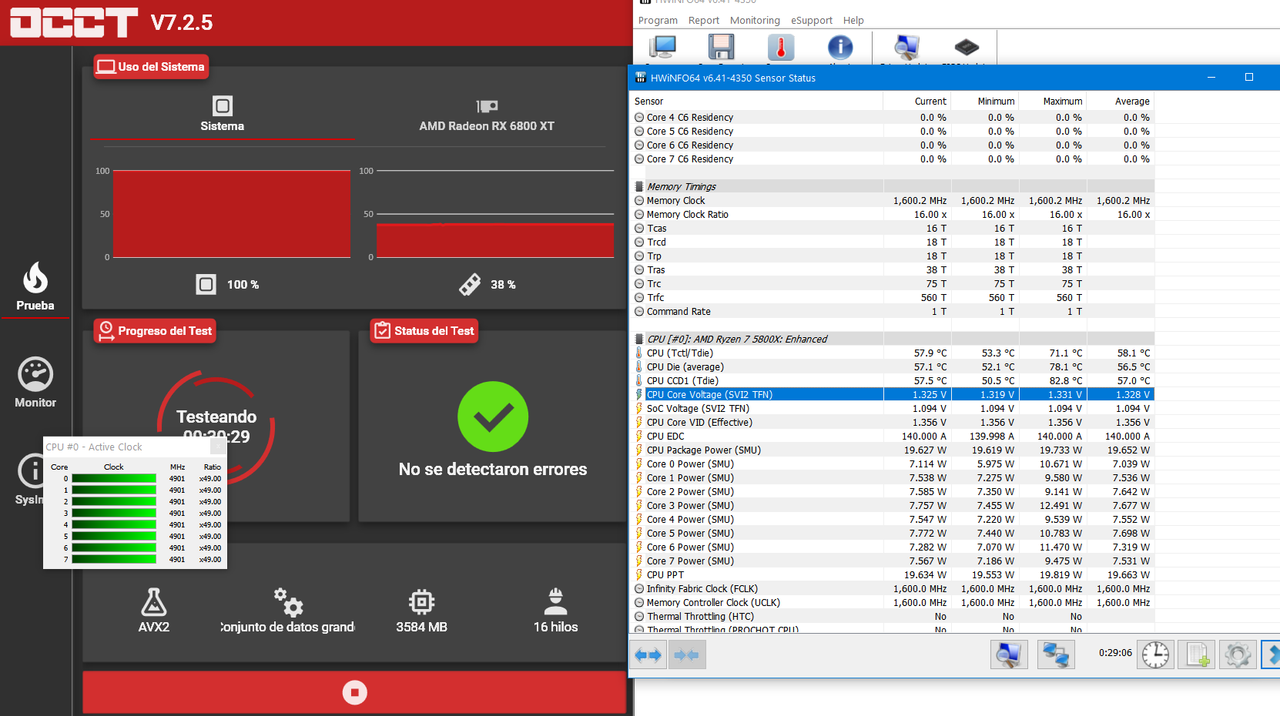Click the Maximum column header

[1053, 101]
